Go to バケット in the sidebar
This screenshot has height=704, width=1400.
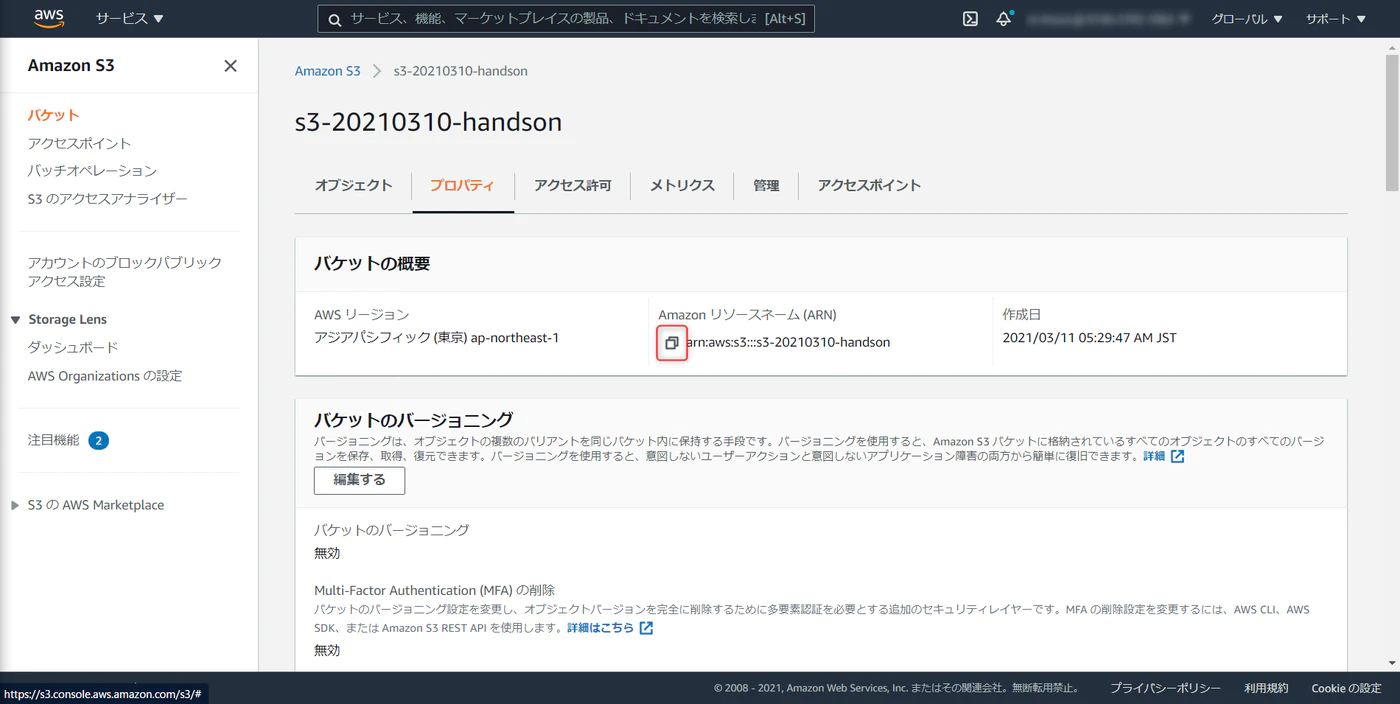click(x=54, y=115)
